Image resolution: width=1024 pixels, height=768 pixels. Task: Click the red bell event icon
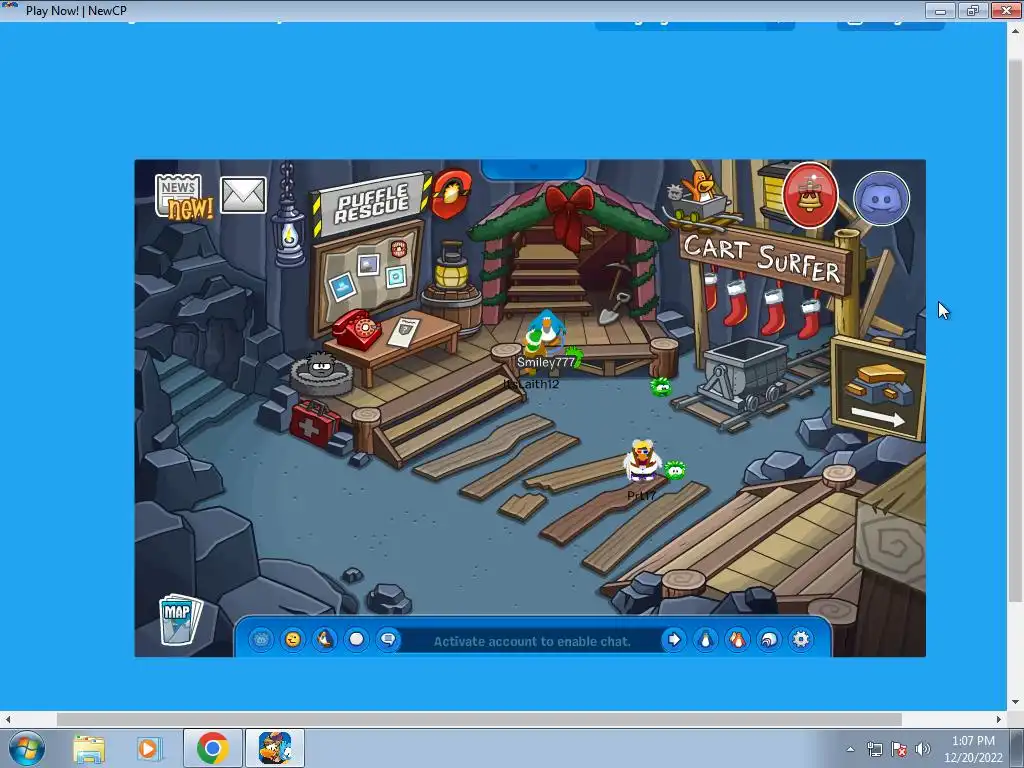click(x=810, y=195)
